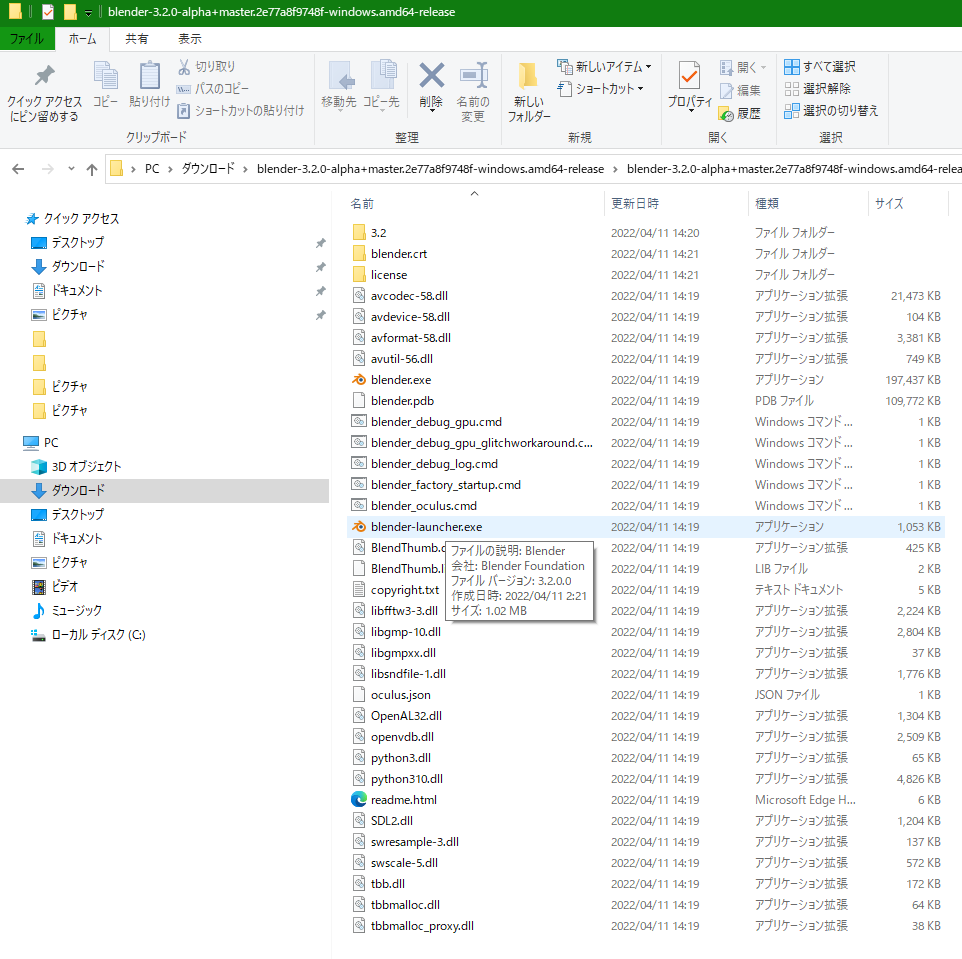Select PC in the navigation tree
Image resolution: width=962 pixels, height=959 pixels.
click(40, 442)
